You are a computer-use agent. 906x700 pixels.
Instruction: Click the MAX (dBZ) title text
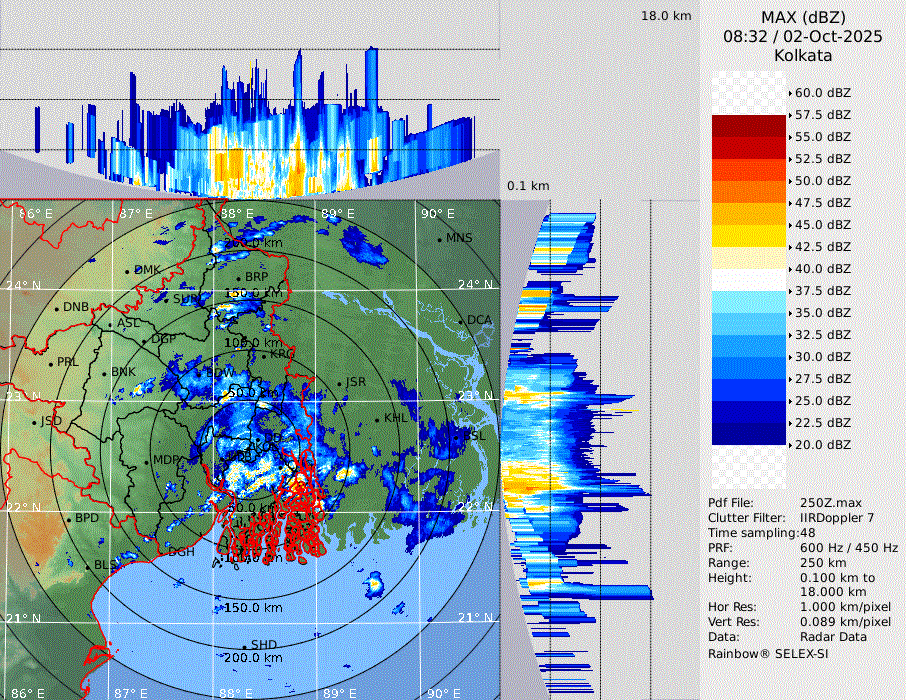click(x=803, y=17)
